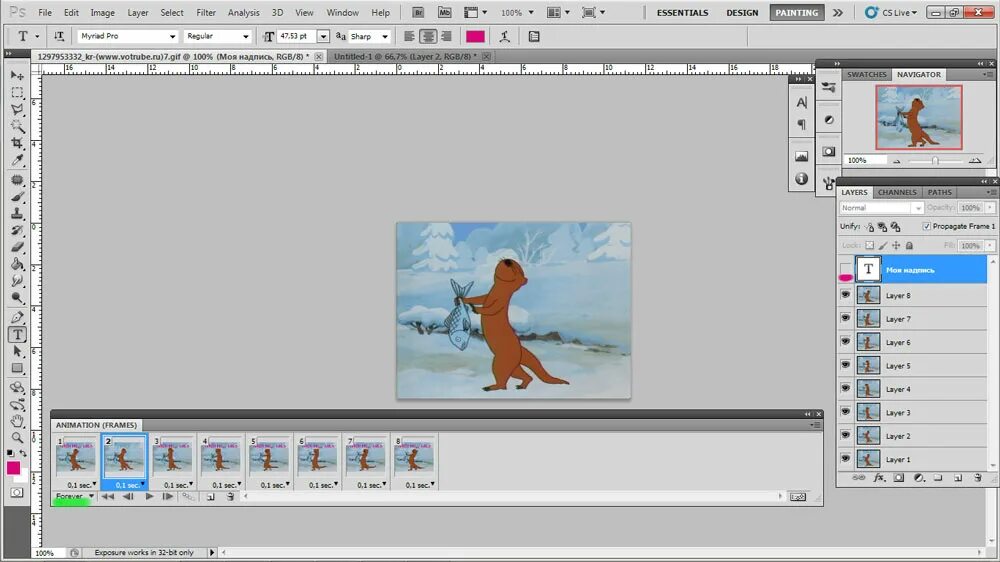Select the Crop tool

tap(17, 143)
